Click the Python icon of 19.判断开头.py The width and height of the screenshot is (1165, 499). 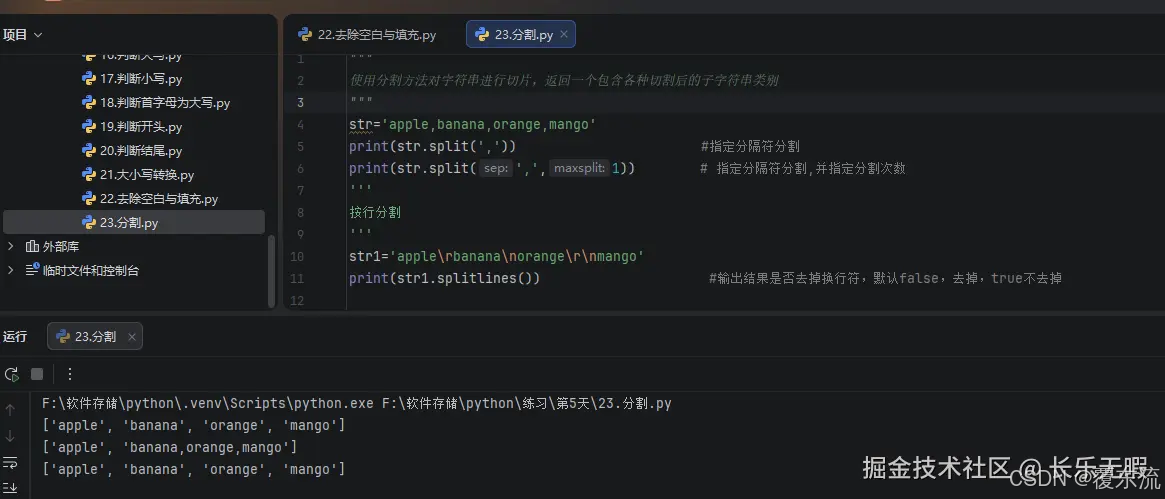tap(88, 127)
